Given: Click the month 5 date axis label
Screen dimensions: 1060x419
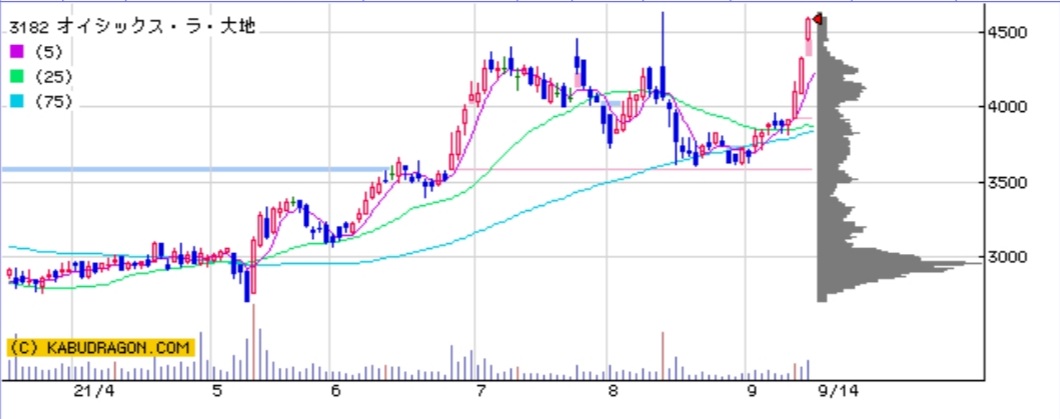Looking at the screenshot, I should pyautogui.click(x=216, y=391).
